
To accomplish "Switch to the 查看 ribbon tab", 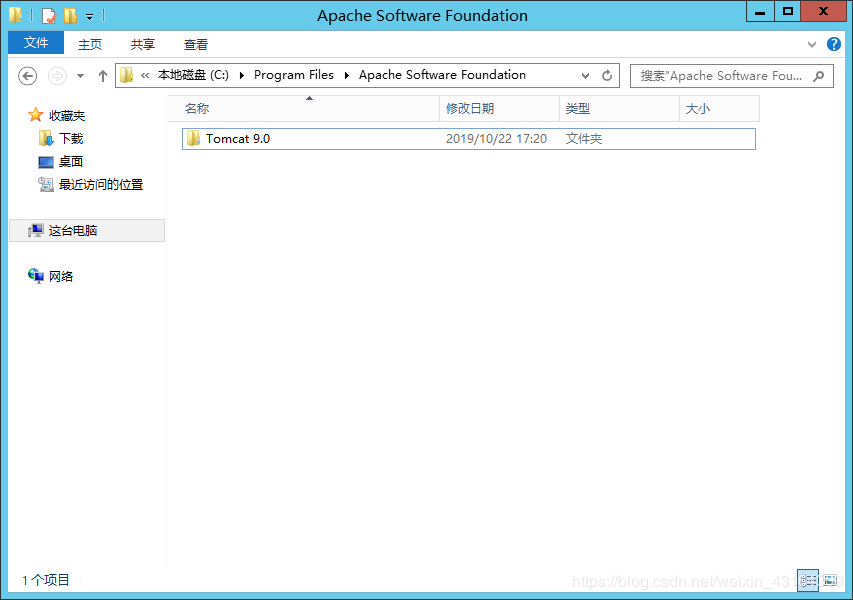I will [196, 44].
